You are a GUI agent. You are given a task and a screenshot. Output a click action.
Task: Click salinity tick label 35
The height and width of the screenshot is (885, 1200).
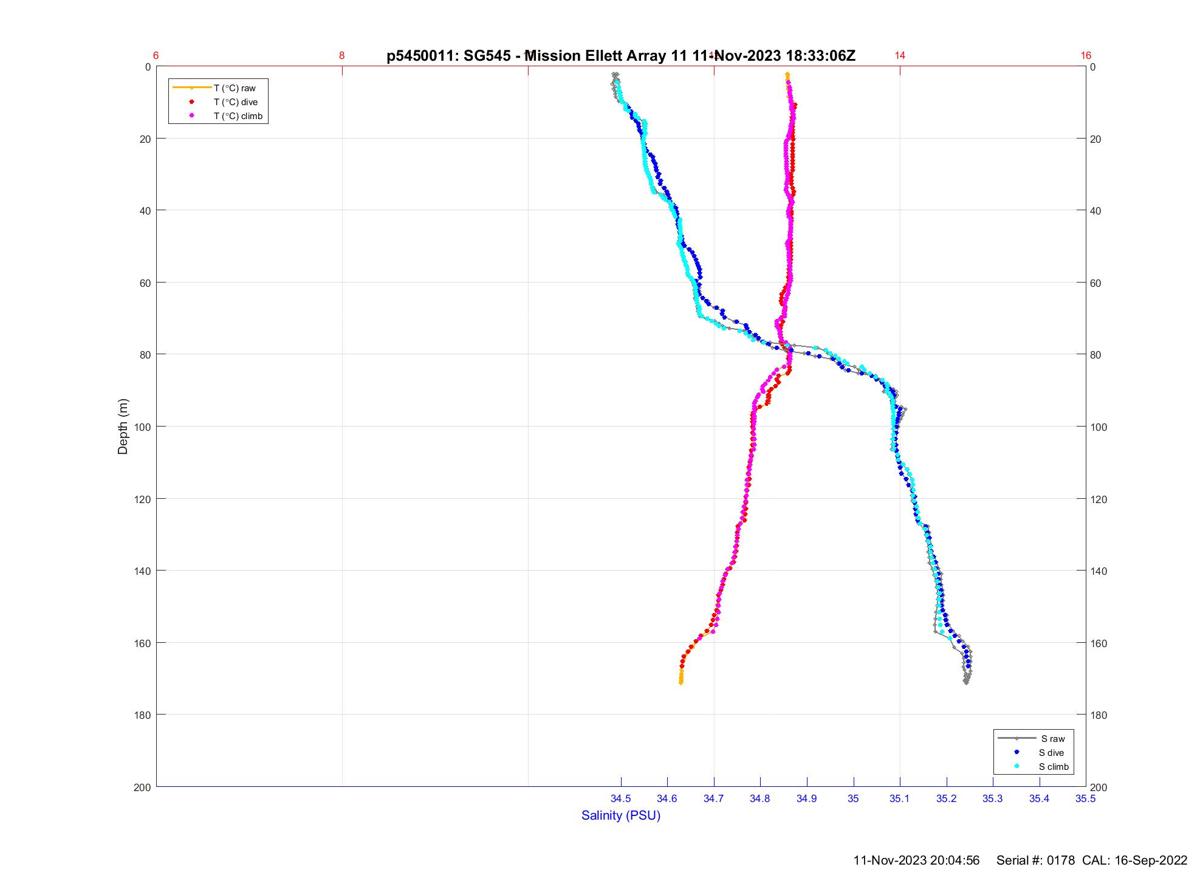[854, 798]
